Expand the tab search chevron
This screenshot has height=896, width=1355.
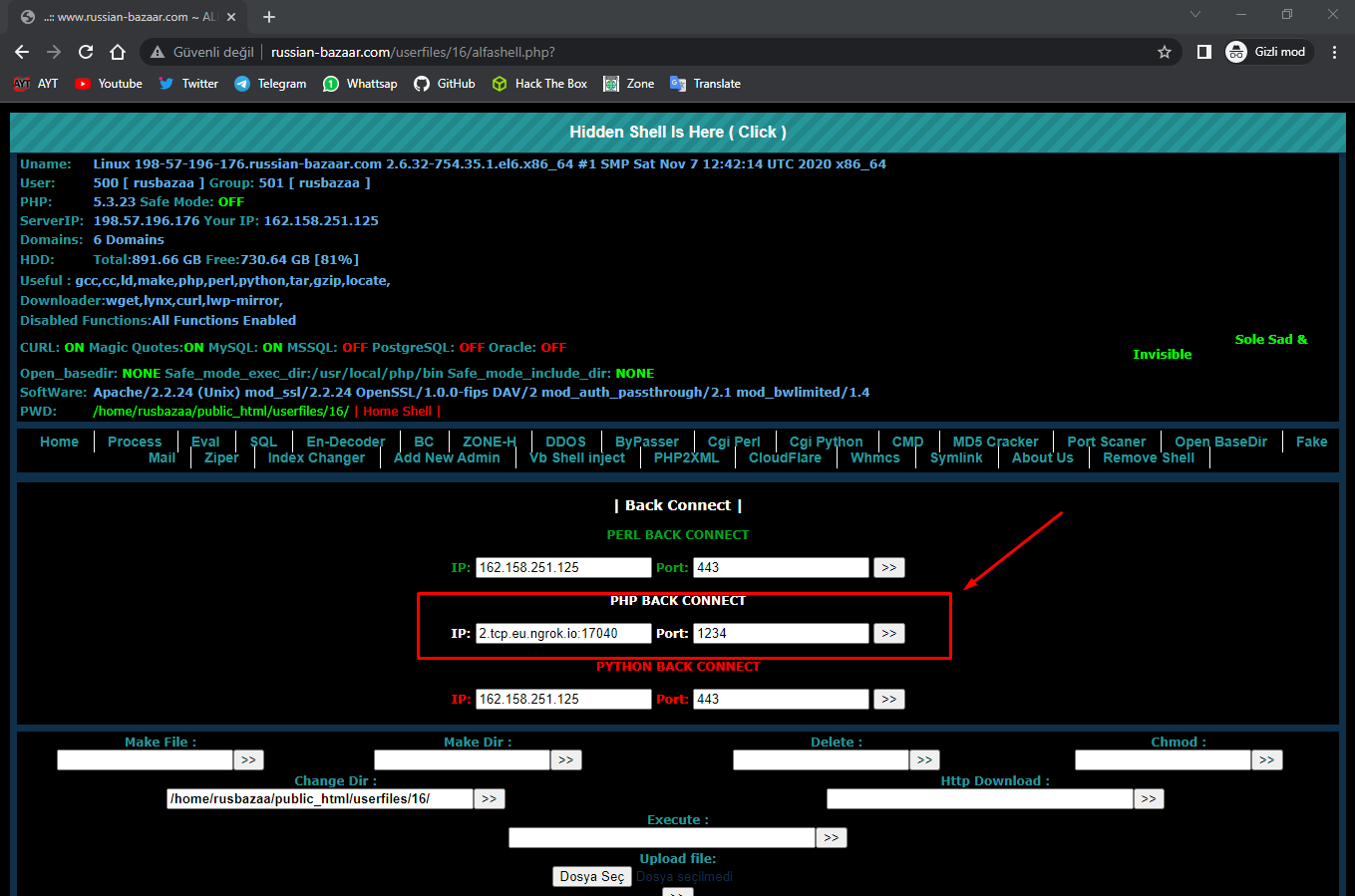click(1195, 15)
